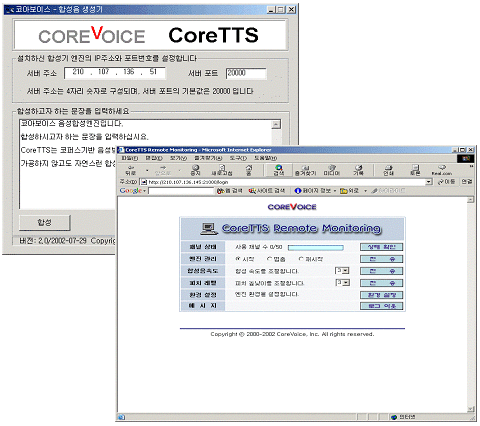Click the channel usage progress bar
480x426 pixels.
click(x=316, y=247)
